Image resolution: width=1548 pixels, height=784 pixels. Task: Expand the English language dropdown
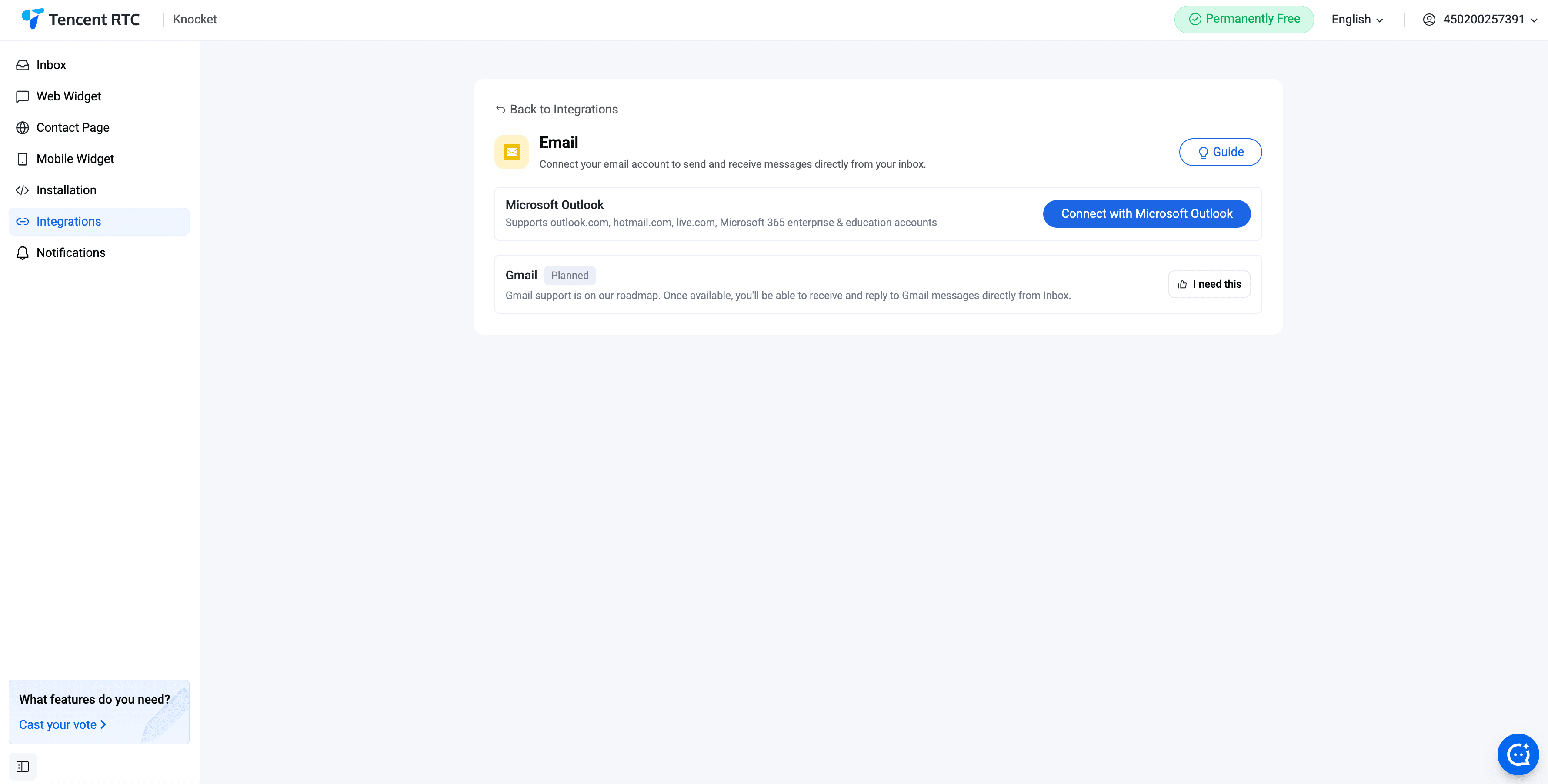[1357, 19]
